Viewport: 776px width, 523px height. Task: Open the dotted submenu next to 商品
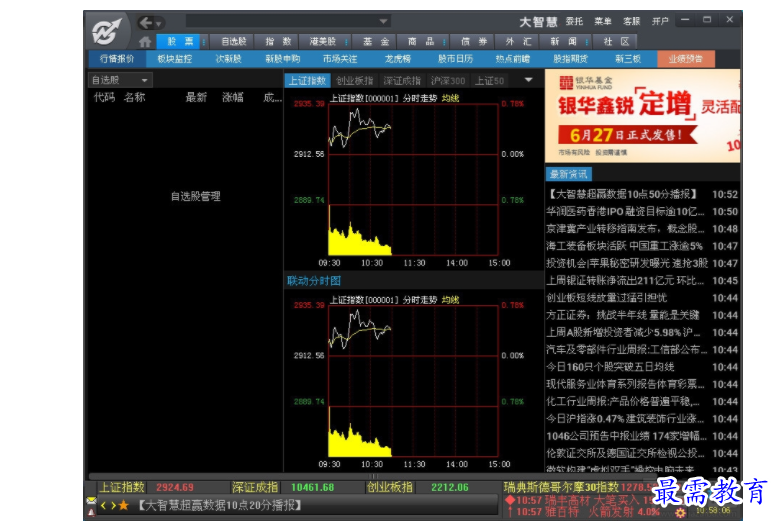(x=444, y=42)
